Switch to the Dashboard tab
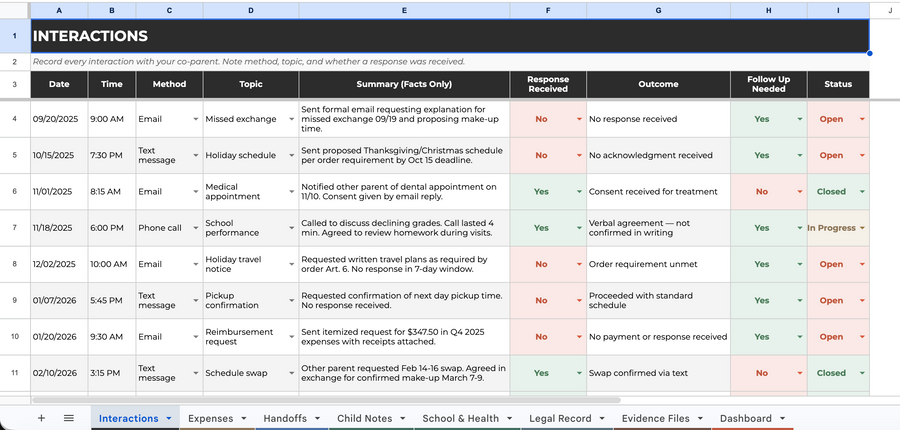Screen dimensions: 900x430 [746, 419]
